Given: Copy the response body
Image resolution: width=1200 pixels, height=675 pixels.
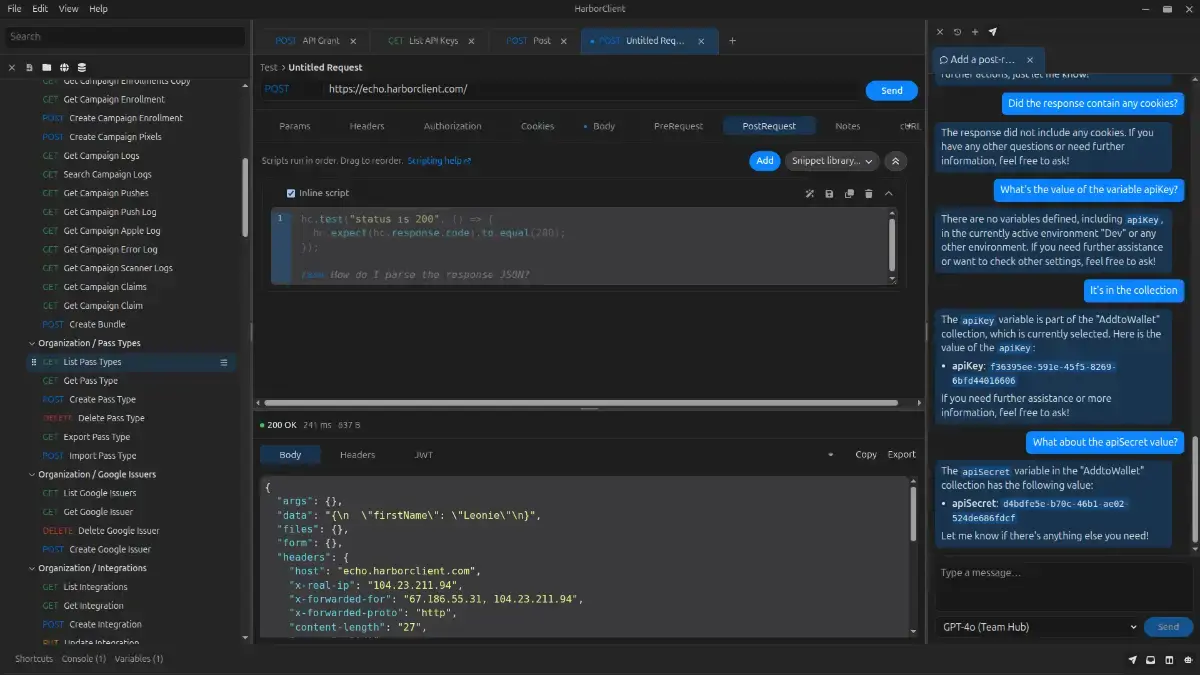Looking at the screenshot, I should [x=866, y=455].
